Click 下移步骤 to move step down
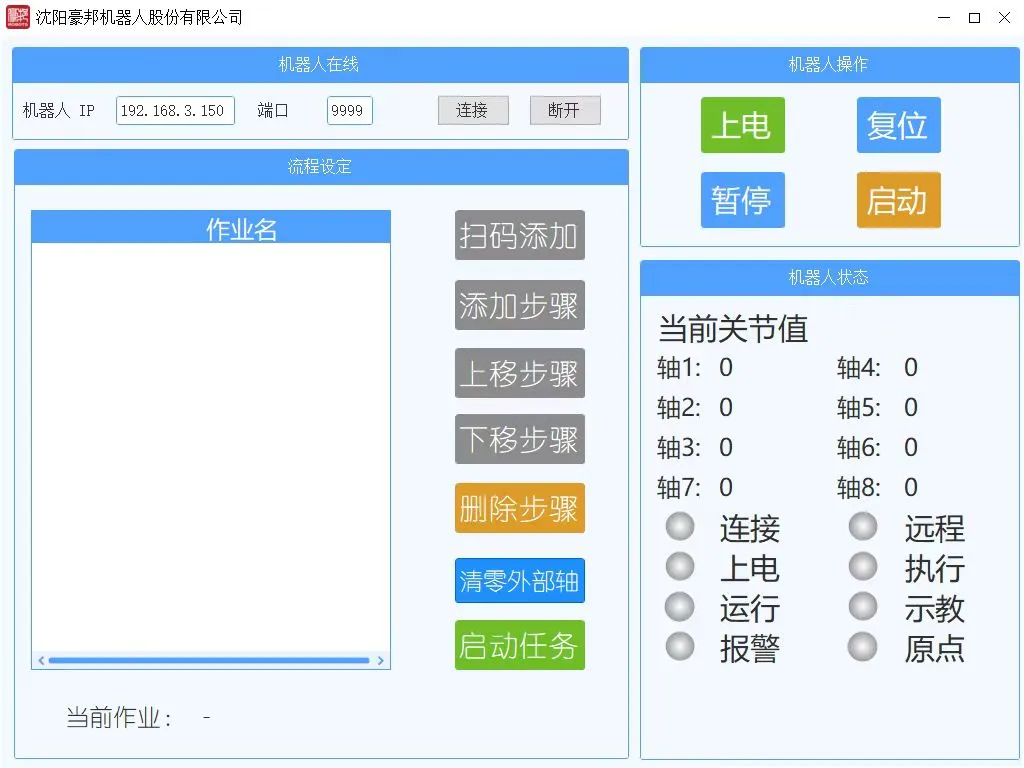This screenshot has height=768, width=1024. point(518,439)
